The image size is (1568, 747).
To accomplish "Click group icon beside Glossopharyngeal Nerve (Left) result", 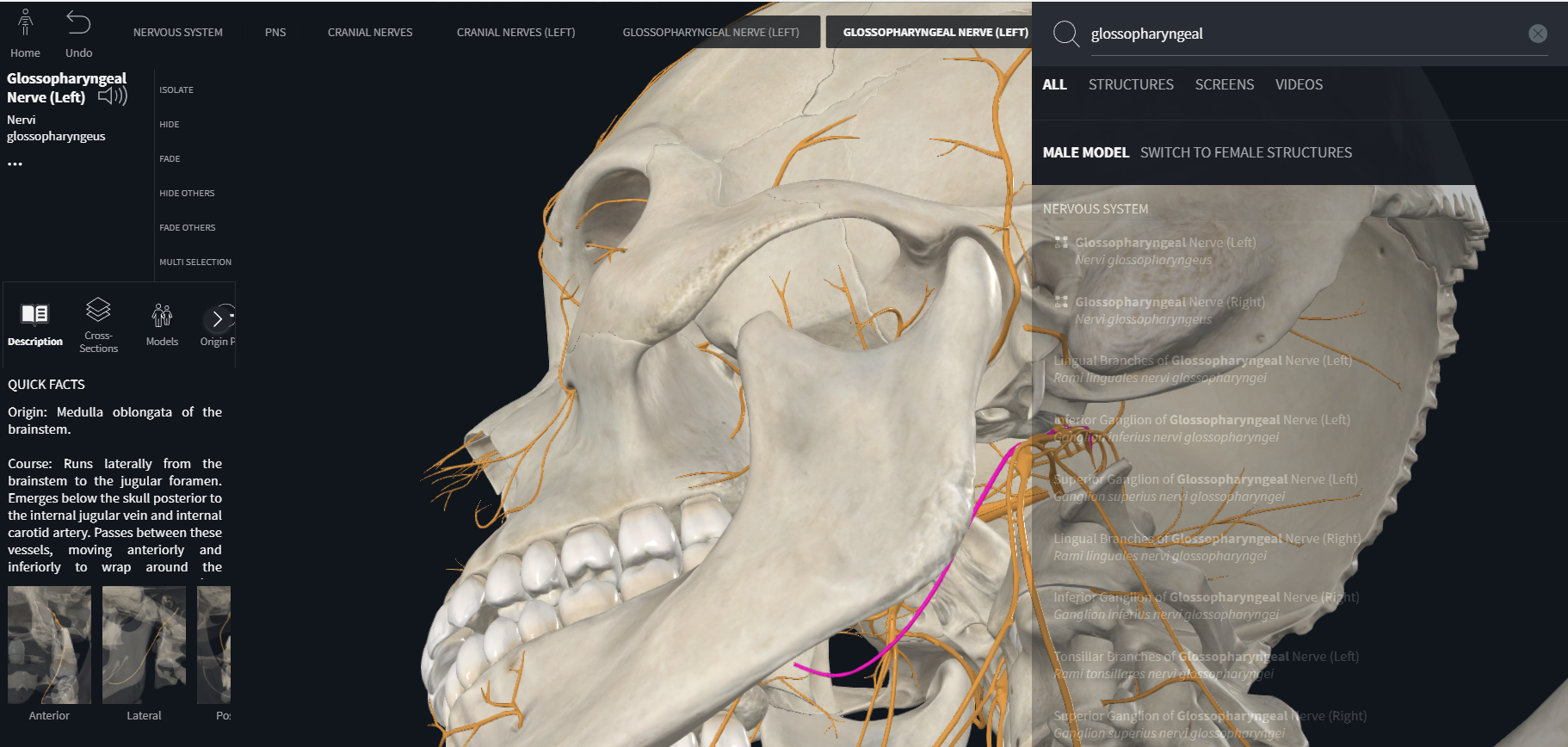I will pyautogui.click(x=1061, y=243).
